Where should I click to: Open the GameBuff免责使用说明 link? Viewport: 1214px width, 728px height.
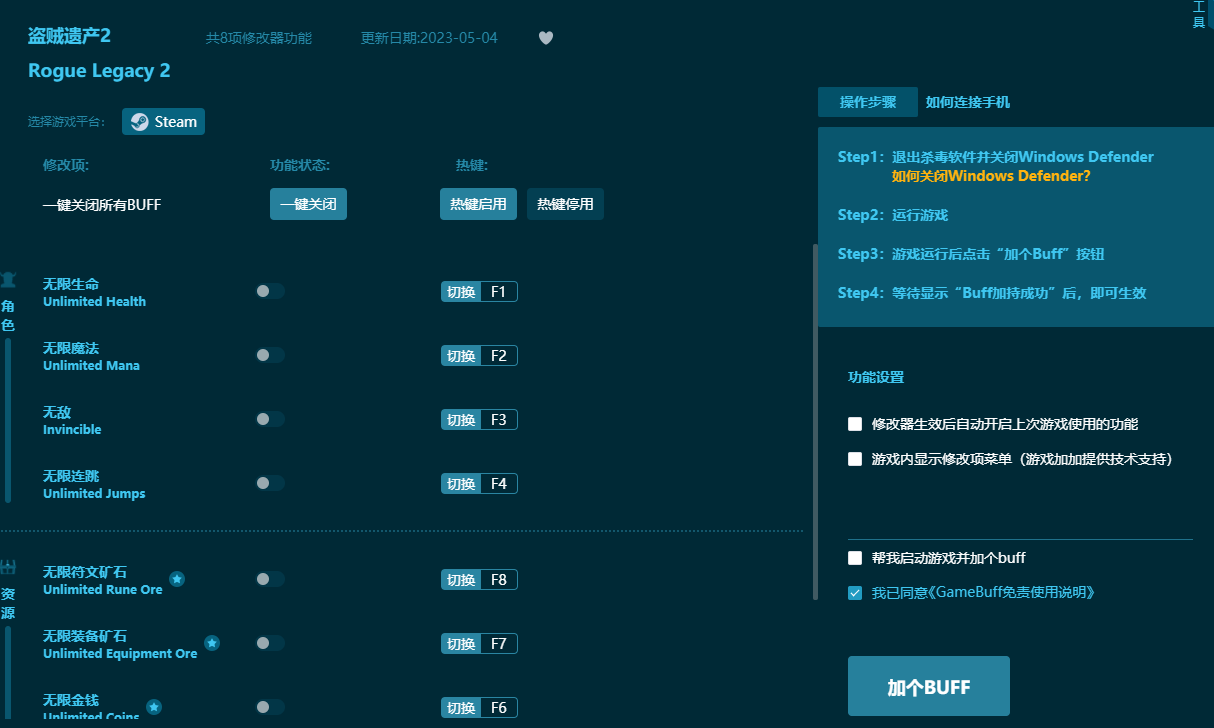click(1013, 593)
